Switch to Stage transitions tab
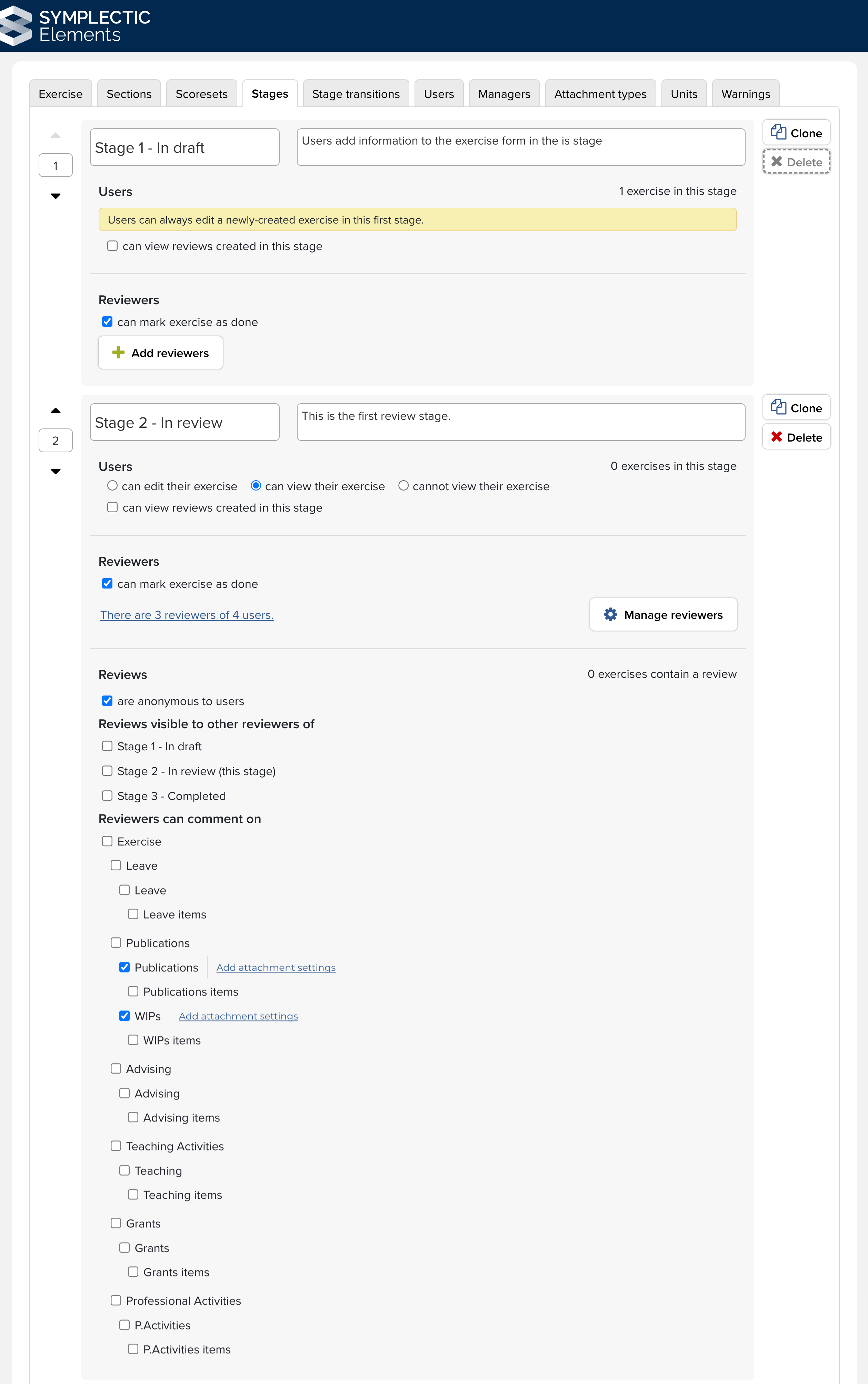 (x=355, y=93)
